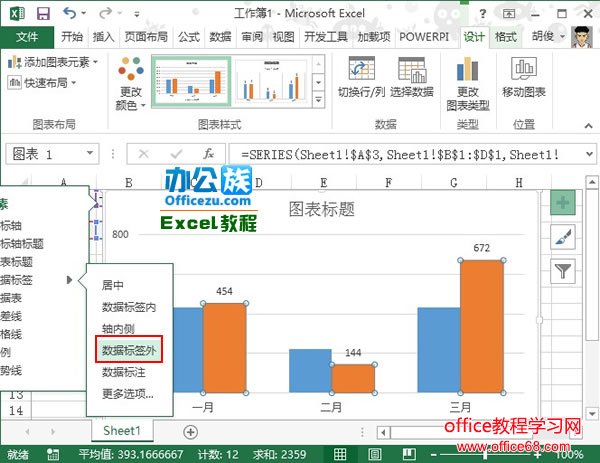Click the Save icon in quick access toolbar
The height and width of the screenshot is (463, 600).
[43, 14]
